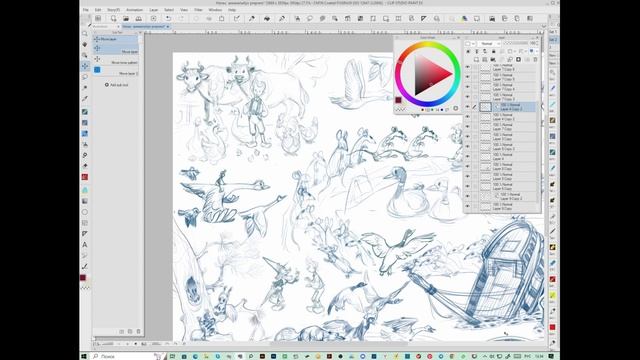Select the Text tool labeled A

pyautogui.click(x=84, y=244)
